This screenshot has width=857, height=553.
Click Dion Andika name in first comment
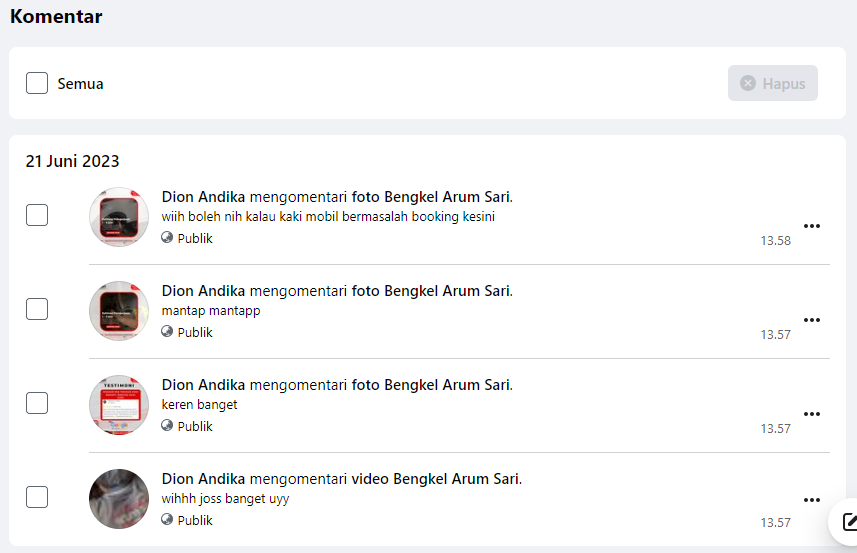point(203,197)
